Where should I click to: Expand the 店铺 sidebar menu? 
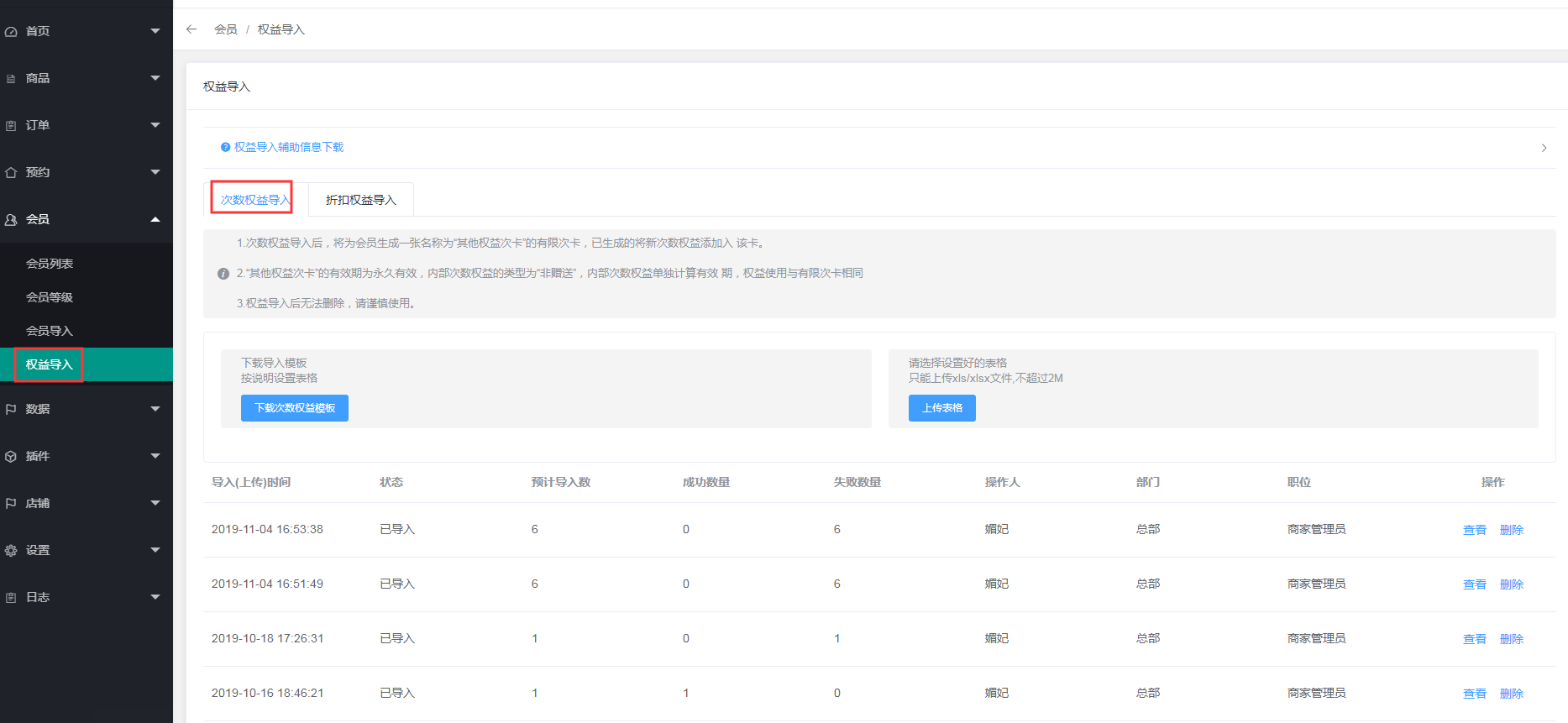click(x=155, y=503)
